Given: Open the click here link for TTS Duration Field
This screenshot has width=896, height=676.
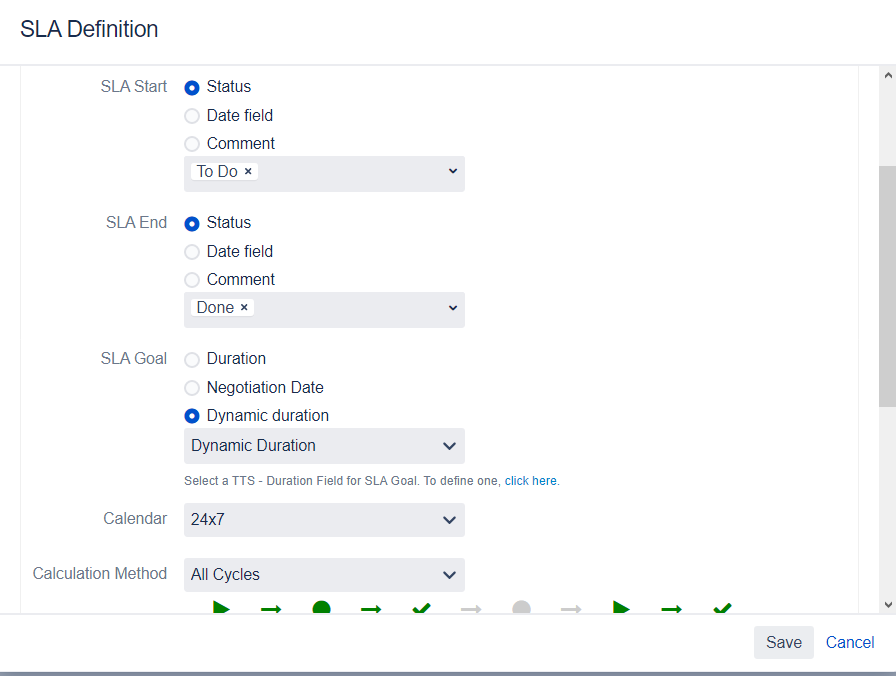Looking at the screenshot, I should click(530, 480).
